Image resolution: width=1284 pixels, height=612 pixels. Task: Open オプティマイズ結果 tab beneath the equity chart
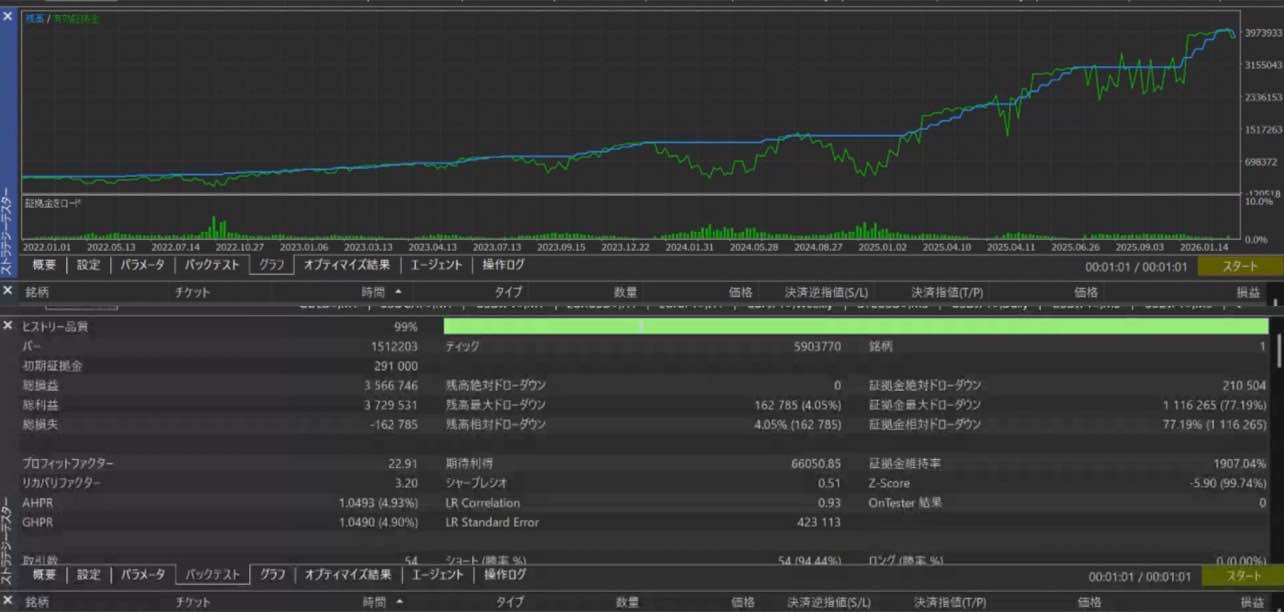pyautogui.click(x=347, y=265)
